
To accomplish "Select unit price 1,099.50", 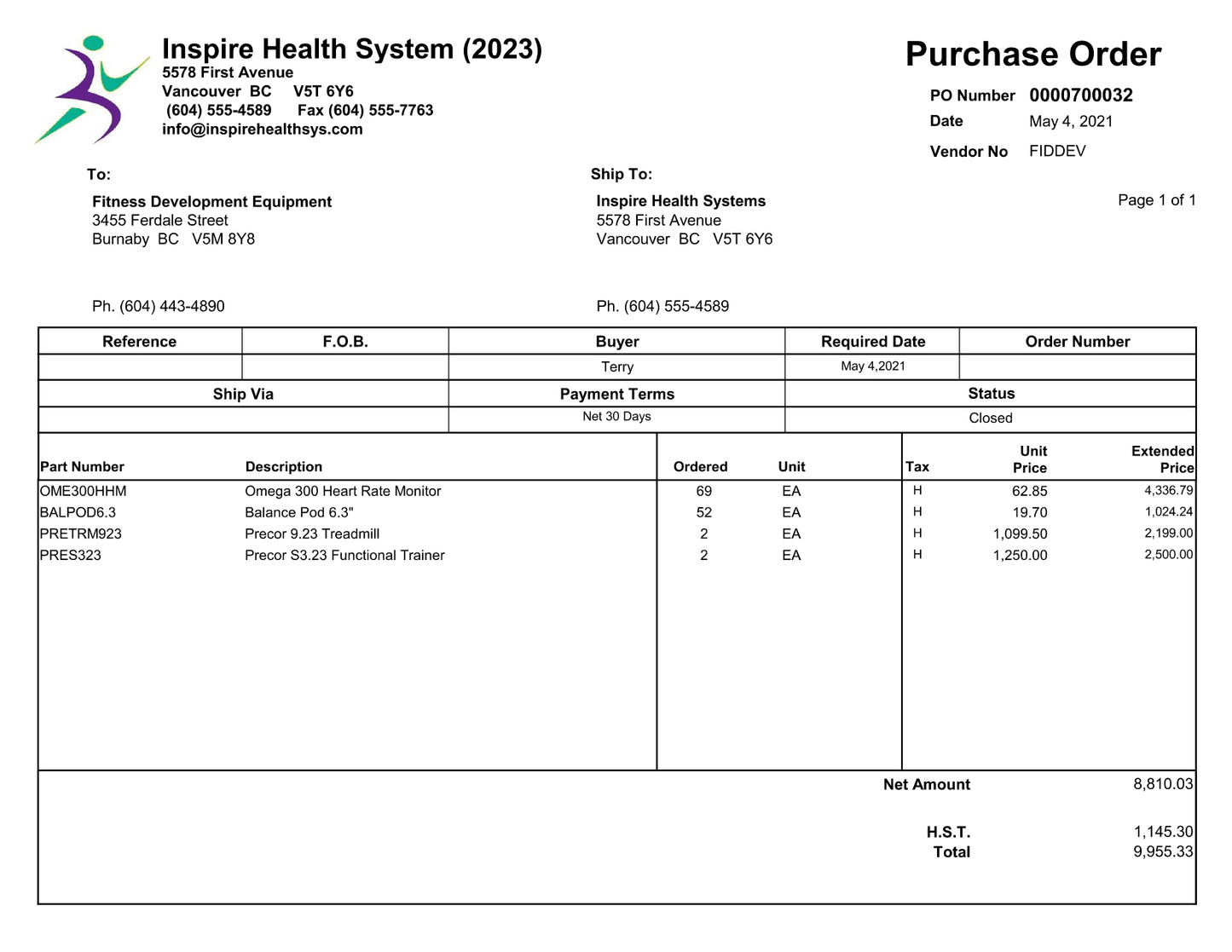I will [1021, 534].
